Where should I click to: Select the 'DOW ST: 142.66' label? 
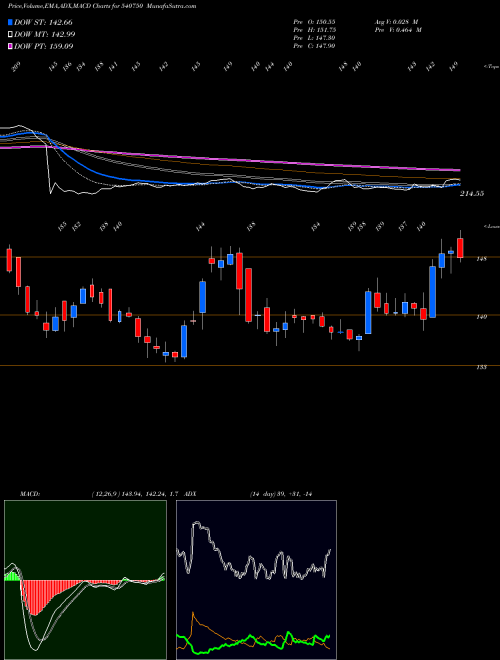coord(44,22)
